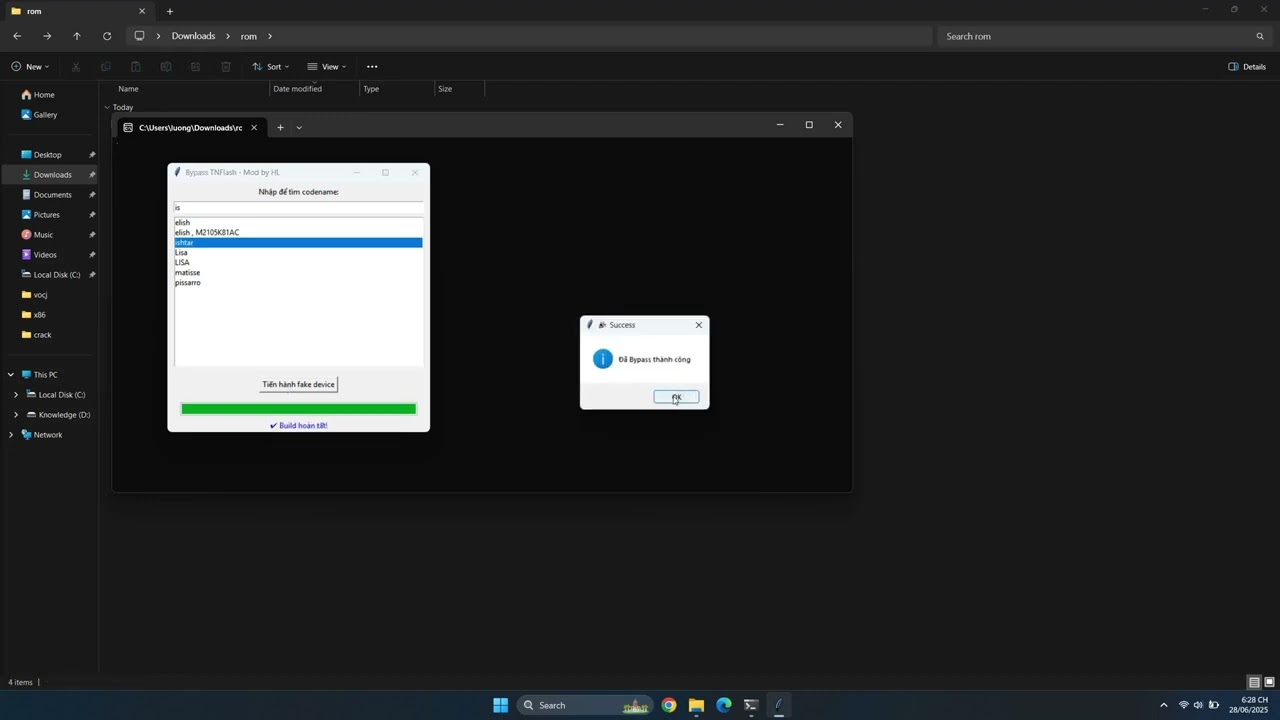The height and width of the screenshot is (720, 1280).
Task: Collapse the This PC tree node
Action: coord(11,375)
